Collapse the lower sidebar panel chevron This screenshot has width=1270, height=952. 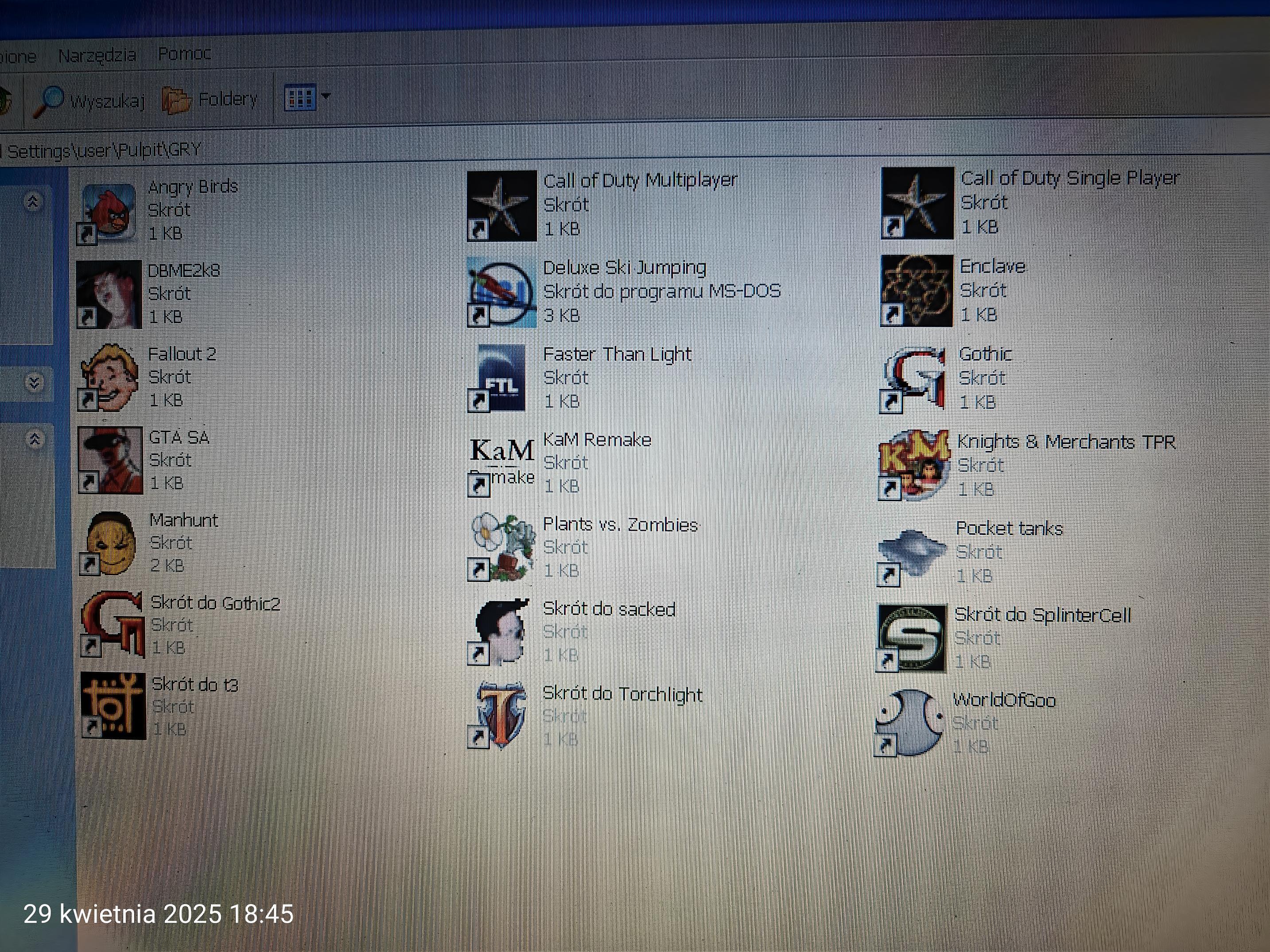click(35, 440)
